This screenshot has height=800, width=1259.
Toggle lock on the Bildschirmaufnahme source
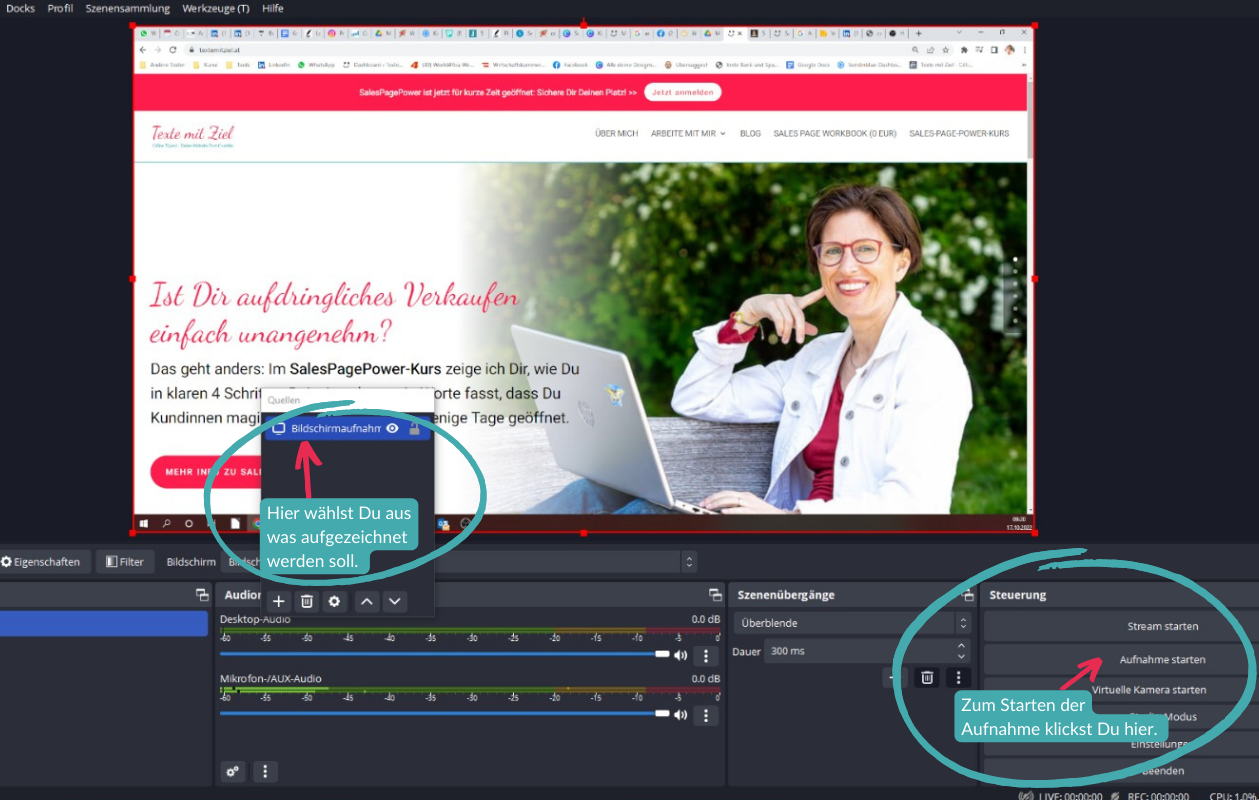414,428
